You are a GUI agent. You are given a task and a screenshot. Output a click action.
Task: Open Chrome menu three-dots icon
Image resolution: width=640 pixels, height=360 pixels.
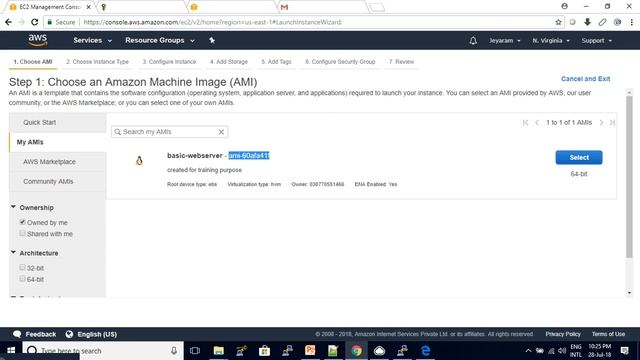tap(631, 22)
